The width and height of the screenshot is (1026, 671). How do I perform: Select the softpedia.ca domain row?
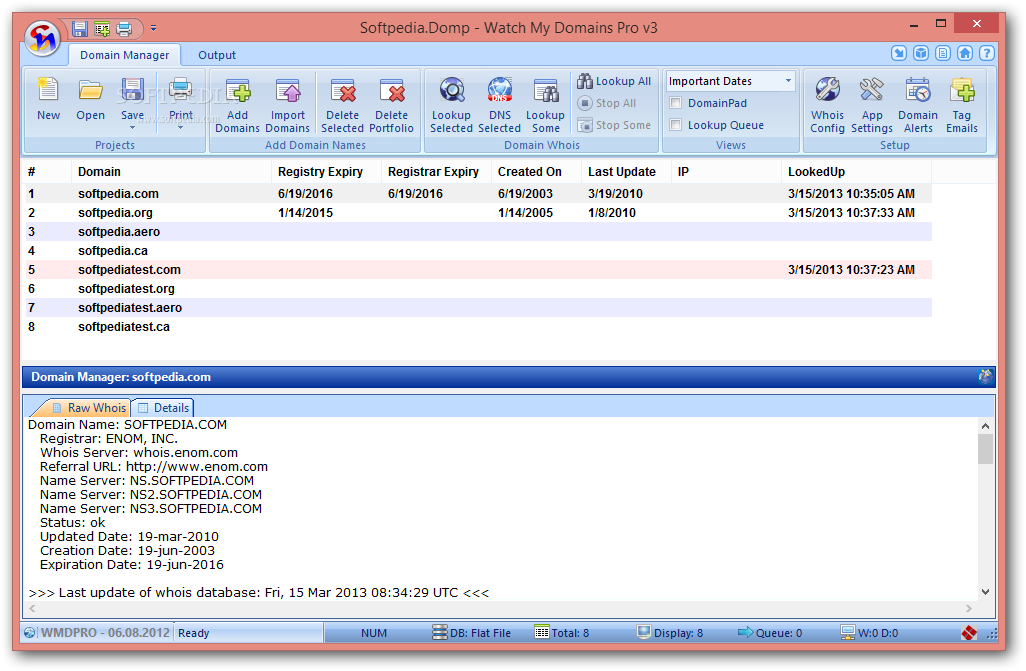(x=479, y=251)
